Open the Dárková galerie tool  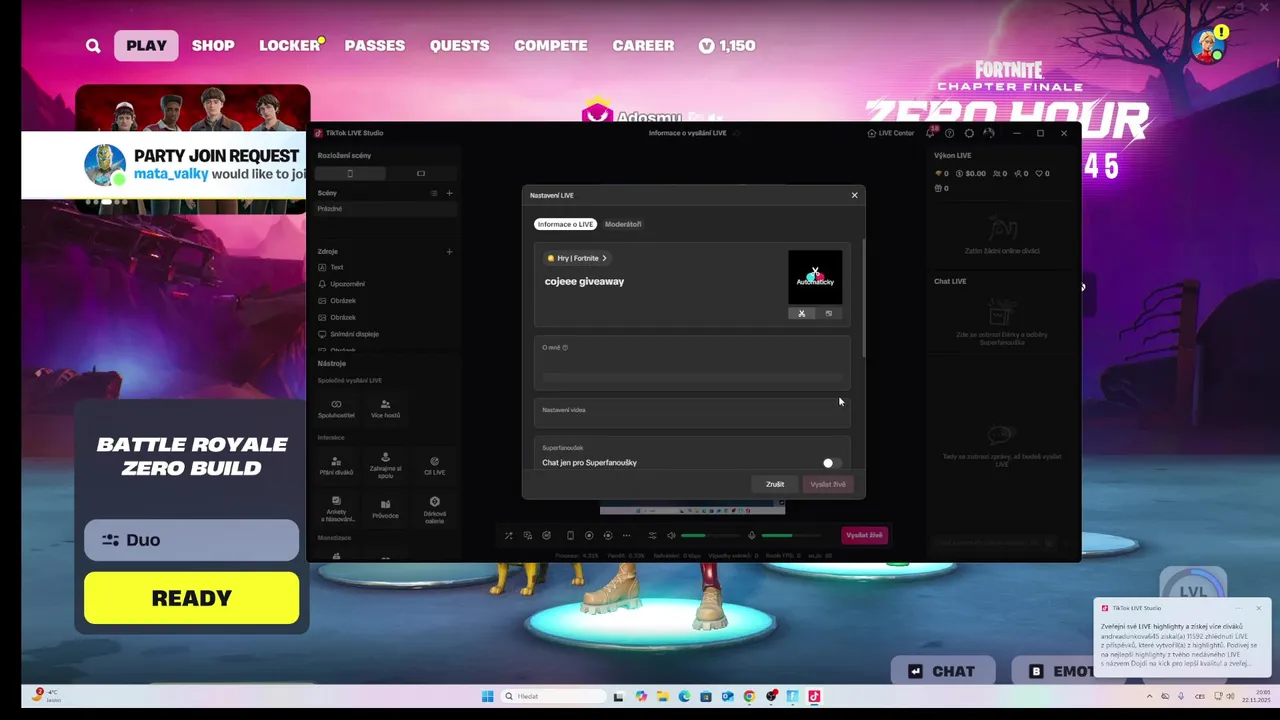pyautogui.click(x=434, y=509)
